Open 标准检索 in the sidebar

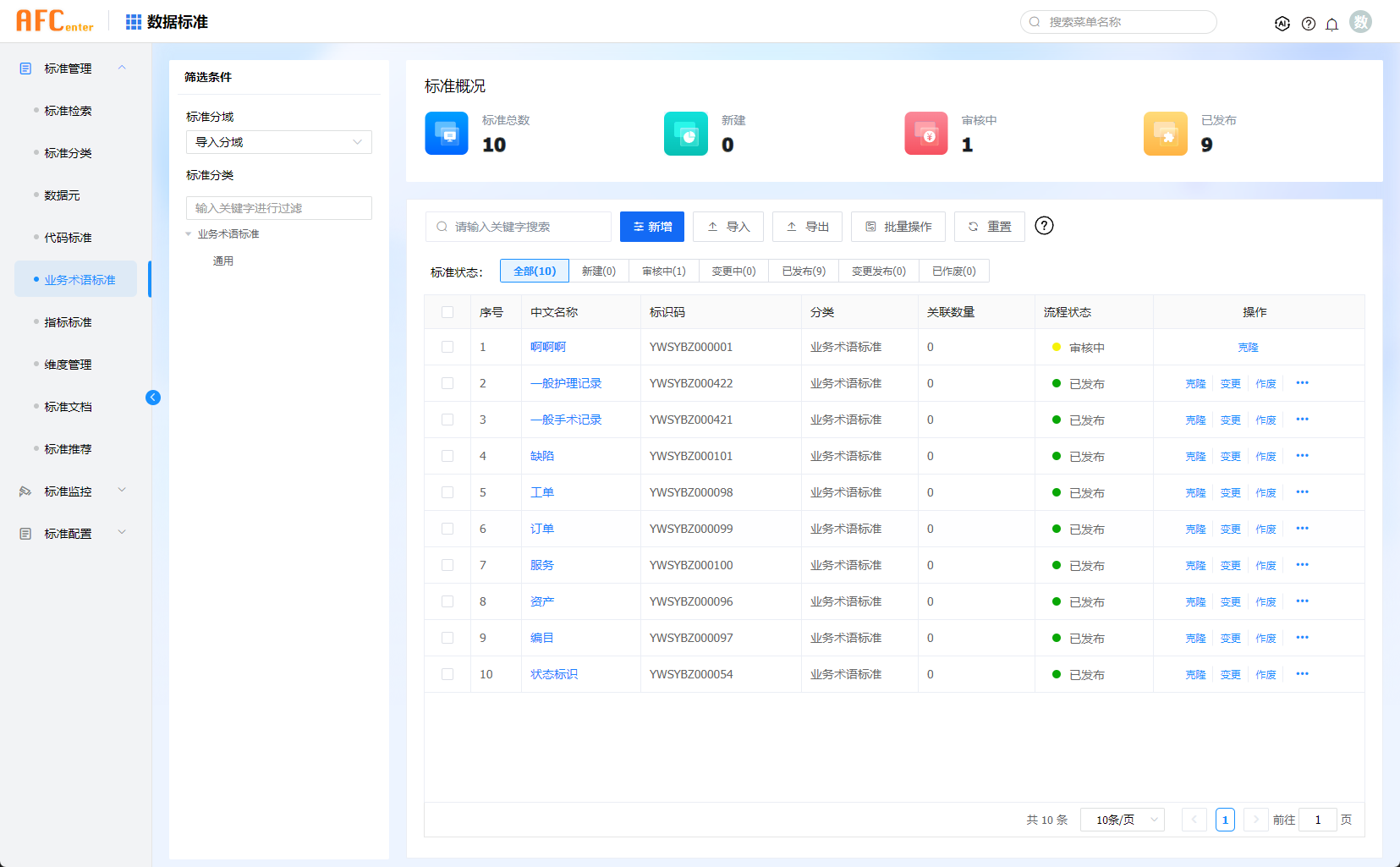coord(69,111)
